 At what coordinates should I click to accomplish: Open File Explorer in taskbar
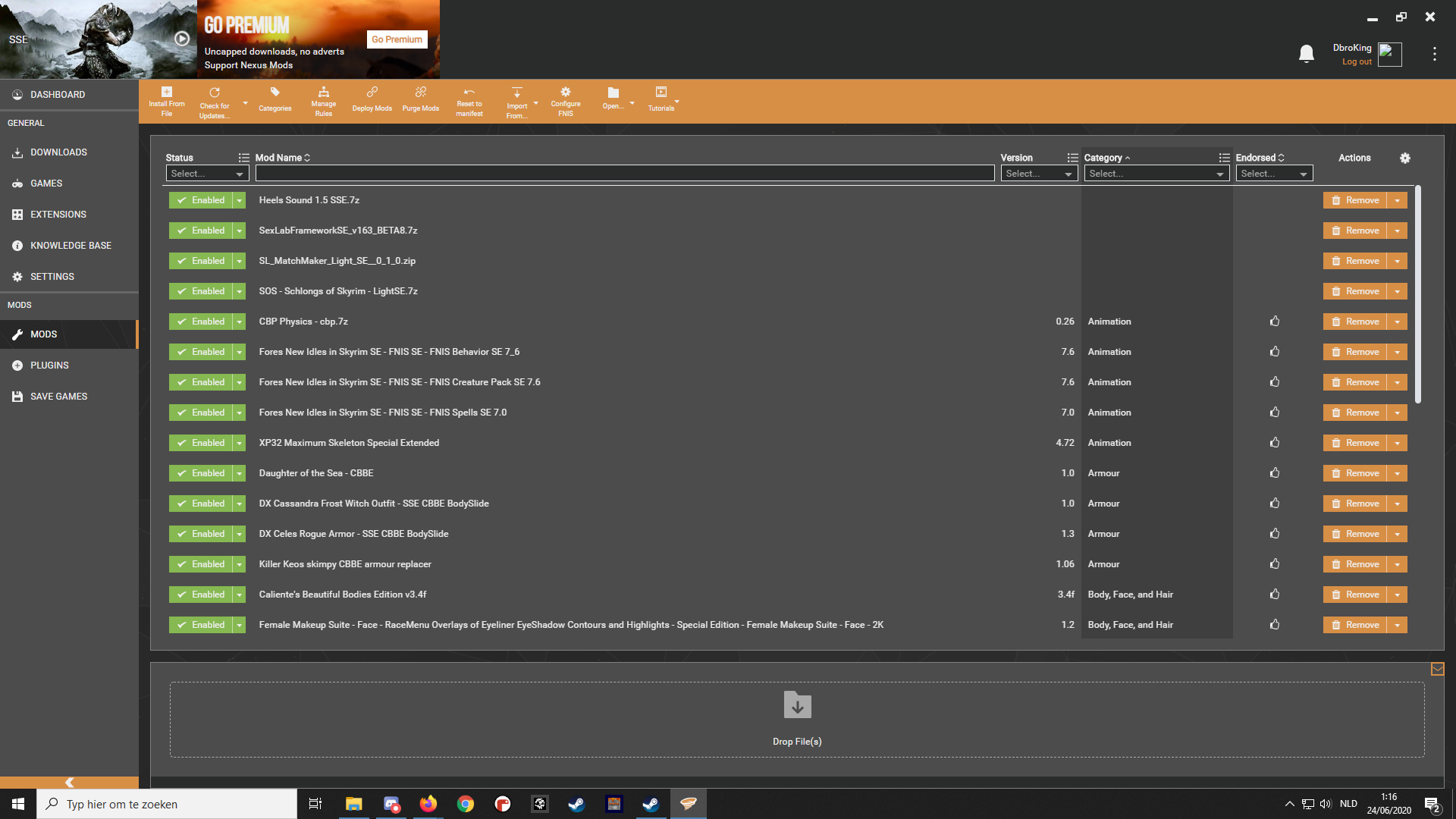(x=354, y=804)
